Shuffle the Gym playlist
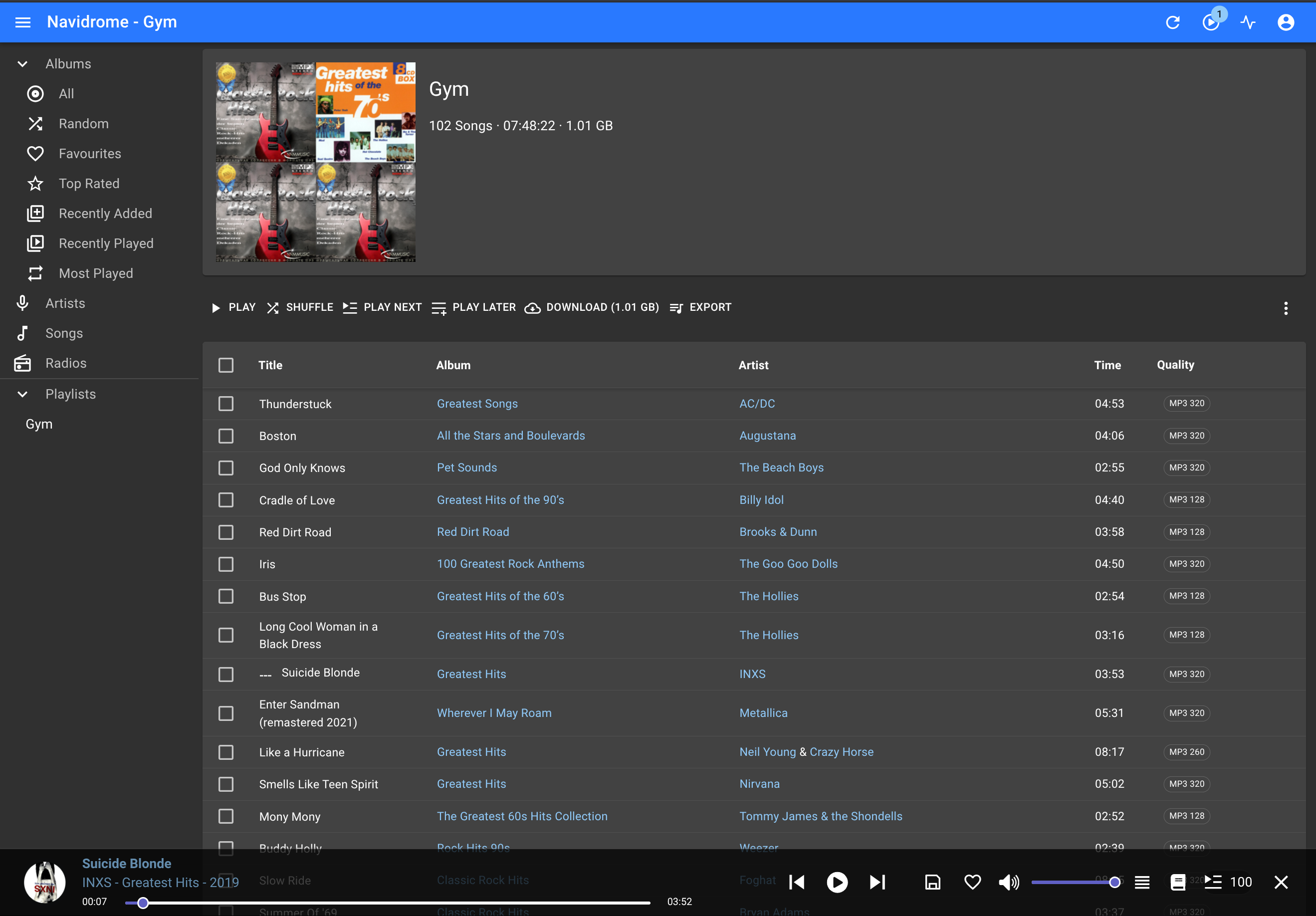The width and height of the screenshot is (1316, 916). tap(300, 308)
